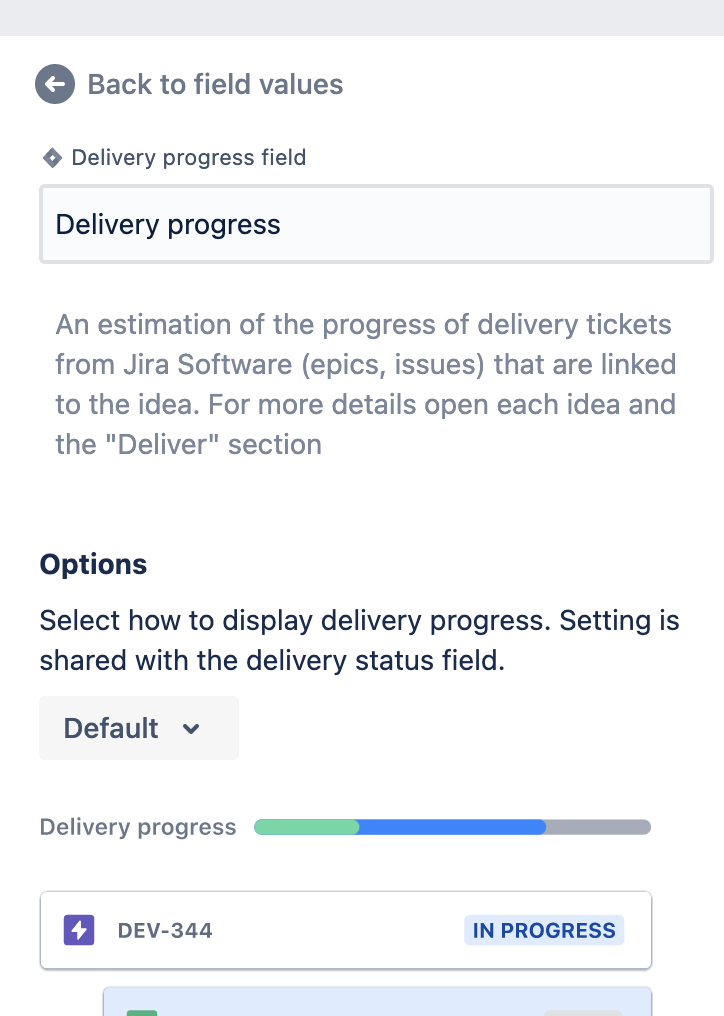Click the diamond icon beside Delivery progress field
The height and width of the screenshot is (1016, 724).
52,157
